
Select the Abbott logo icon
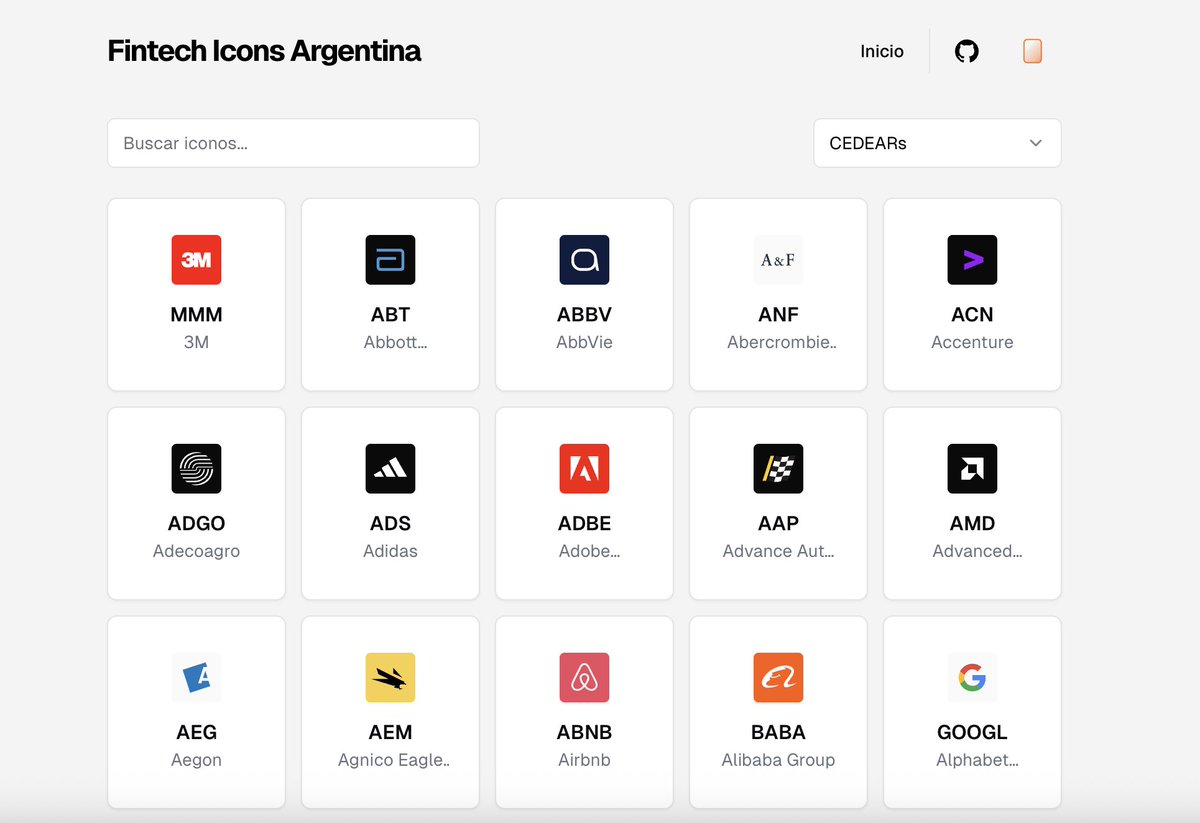[390, 260]
